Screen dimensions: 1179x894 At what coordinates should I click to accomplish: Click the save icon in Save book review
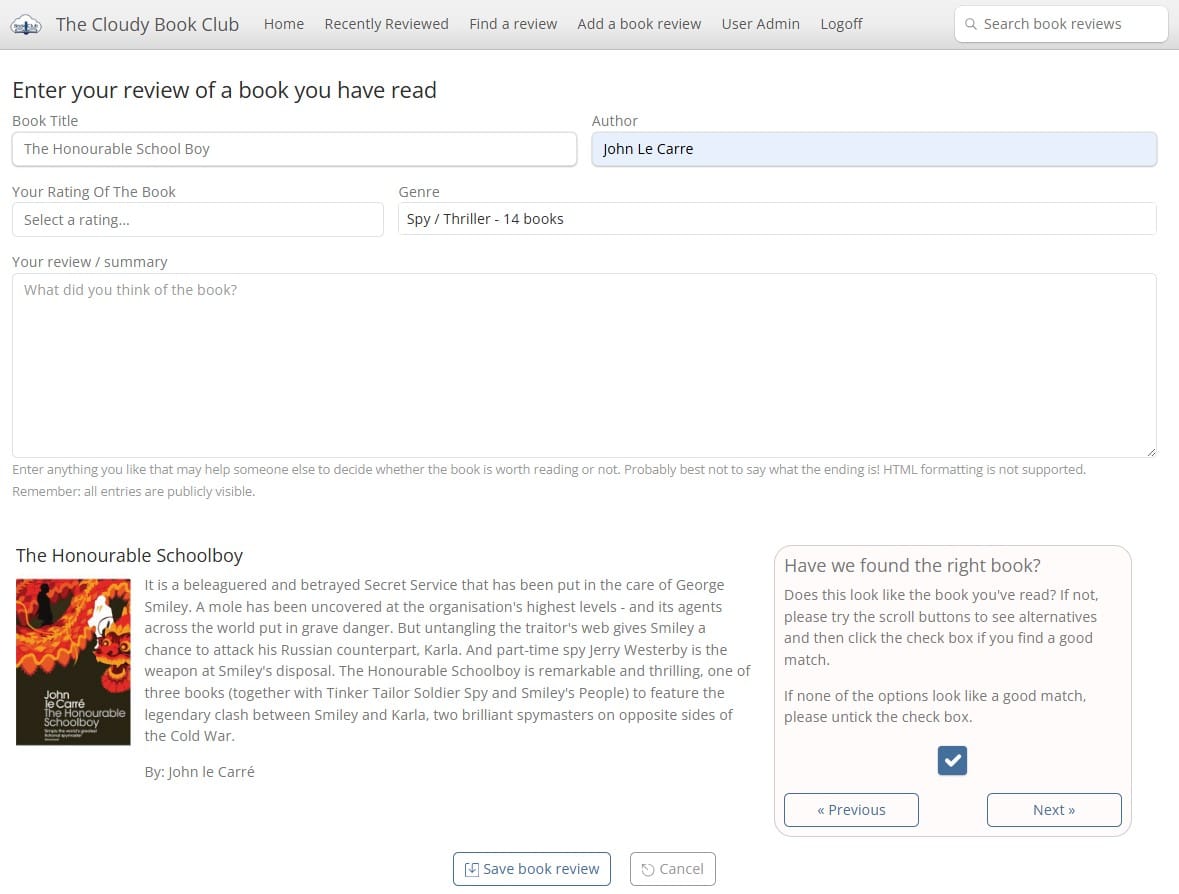click(471, 869)
